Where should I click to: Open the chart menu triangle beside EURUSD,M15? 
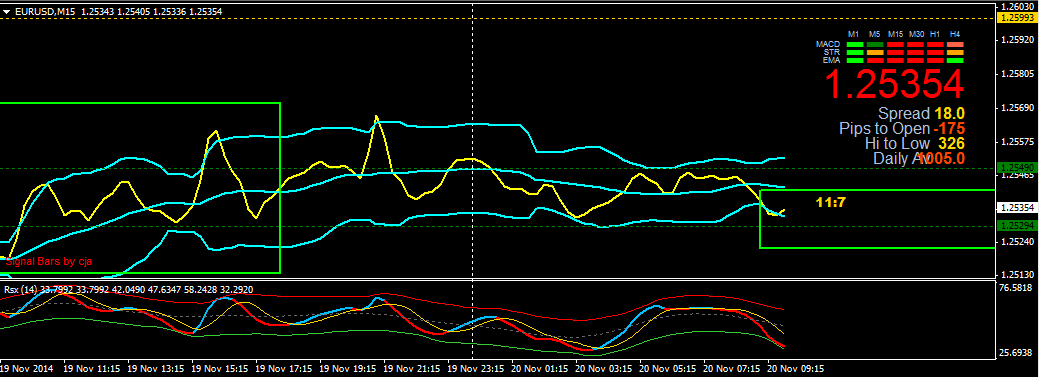(6, 11)
